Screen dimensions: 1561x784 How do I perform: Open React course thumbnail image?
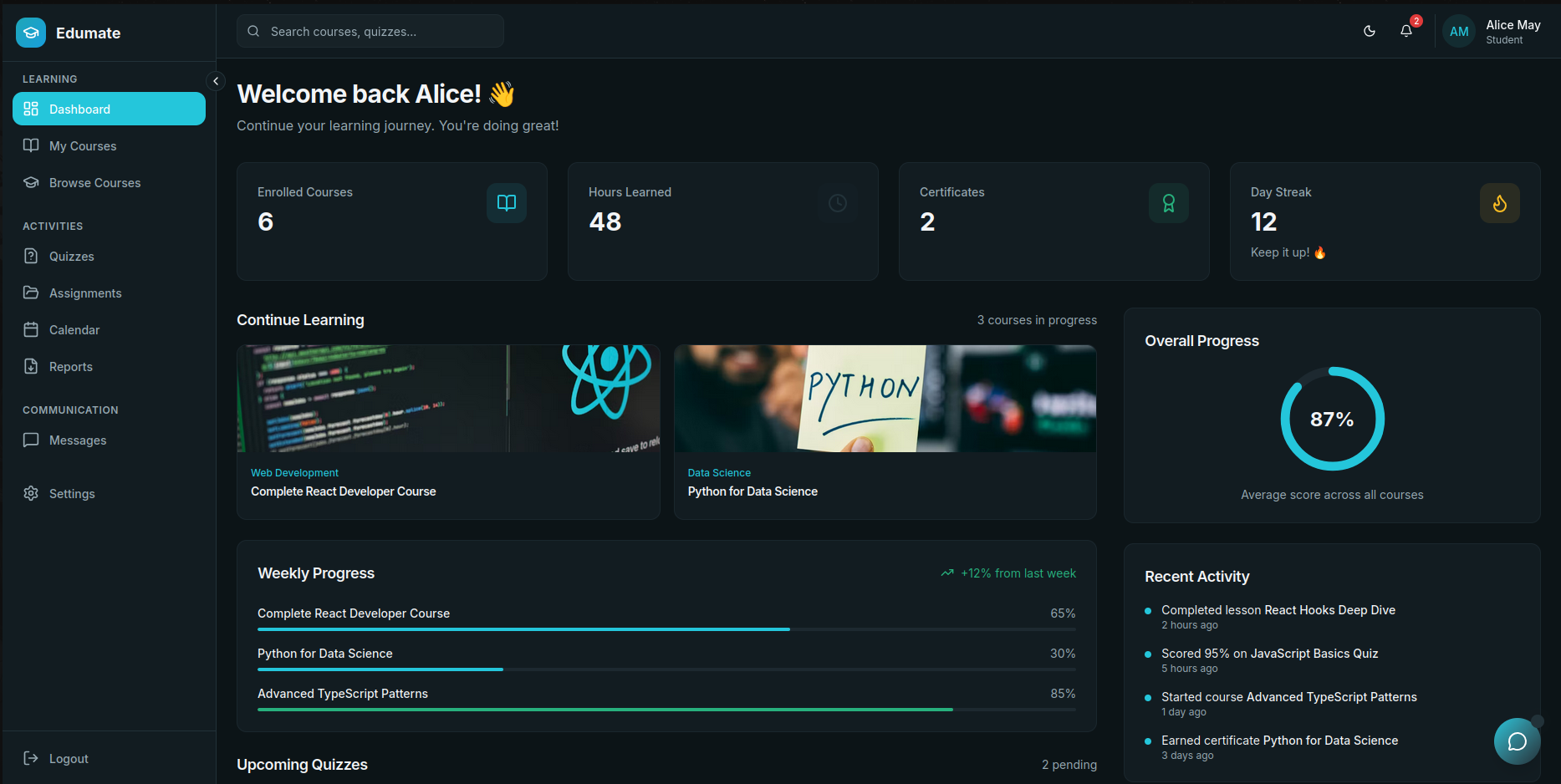pos(449,399)
